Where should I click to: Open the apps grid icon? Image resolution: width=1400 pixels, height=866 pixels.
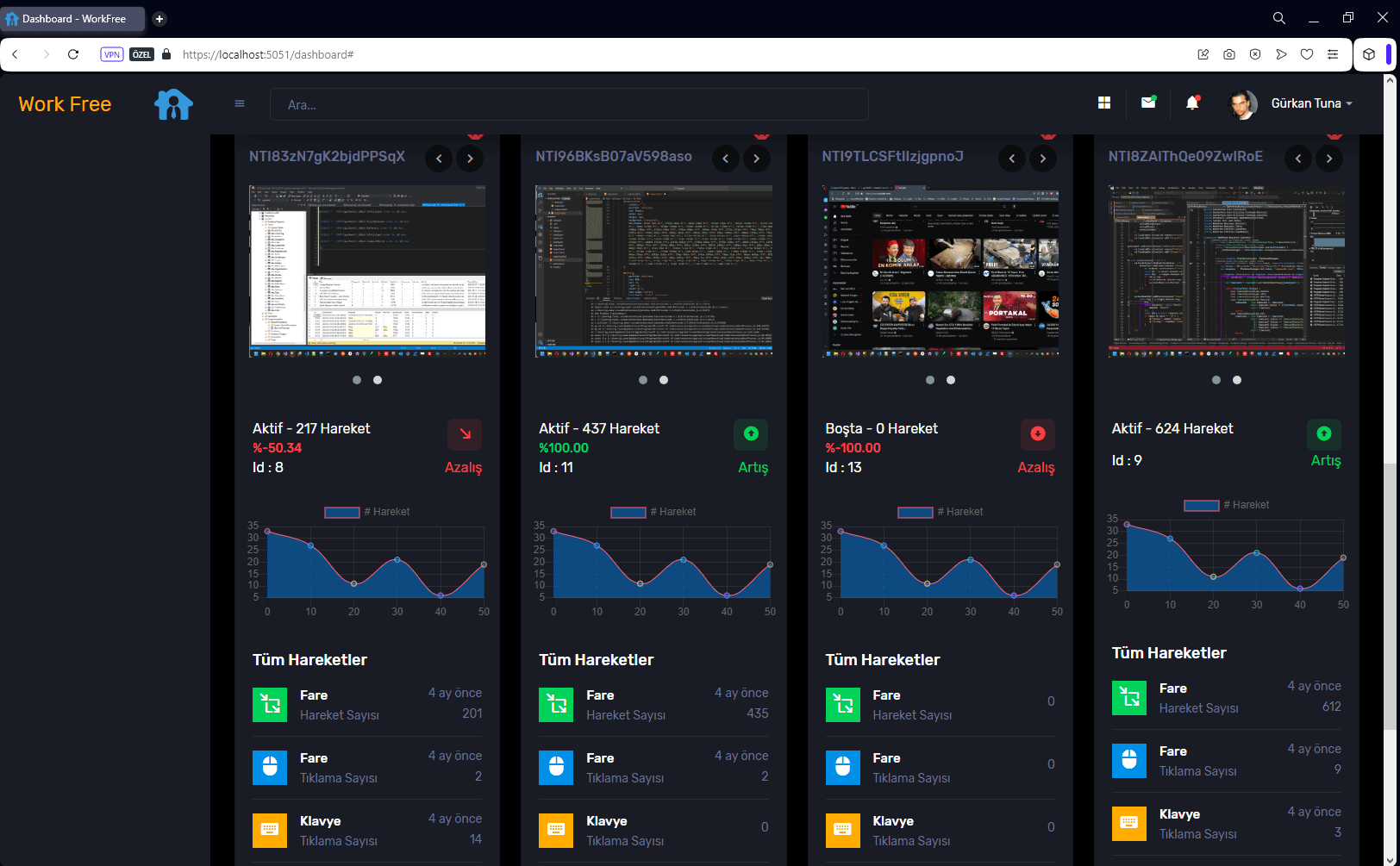(x=1104, y=103)
